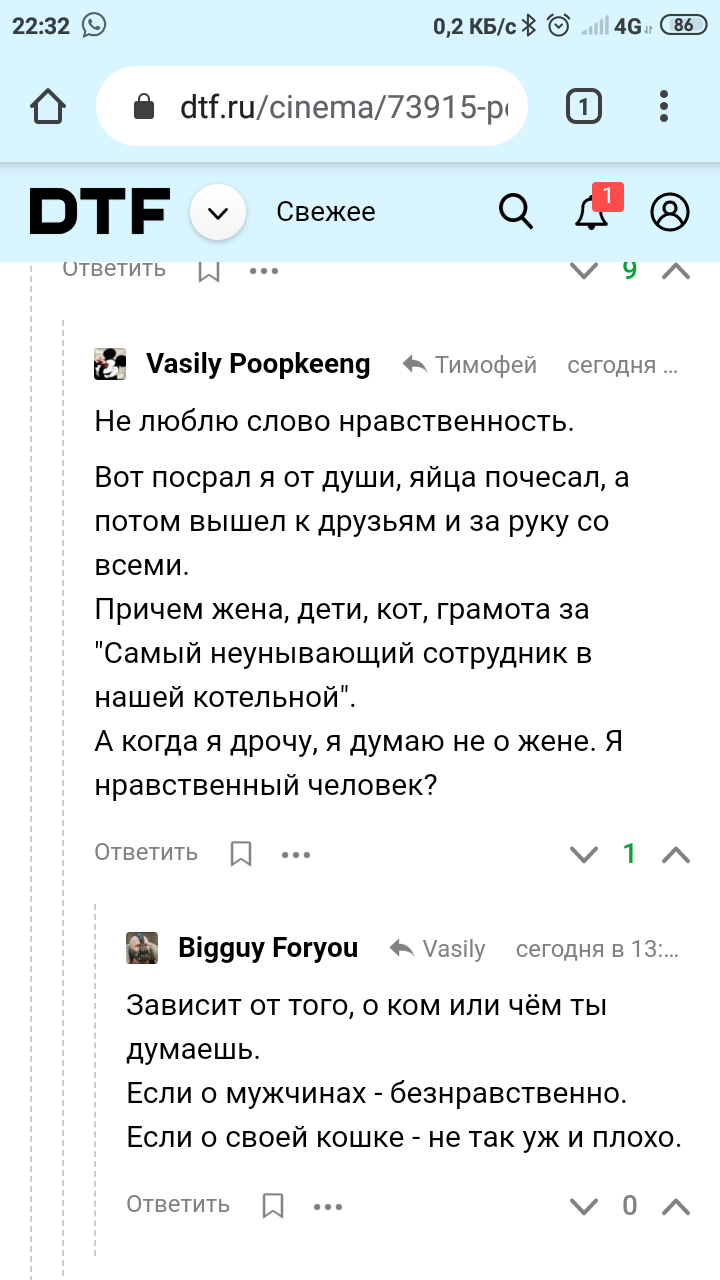Bookmark Bigguy Foryou's comment
The height and width of the screenshot is (1280, 720).
tap(273, 1205)
